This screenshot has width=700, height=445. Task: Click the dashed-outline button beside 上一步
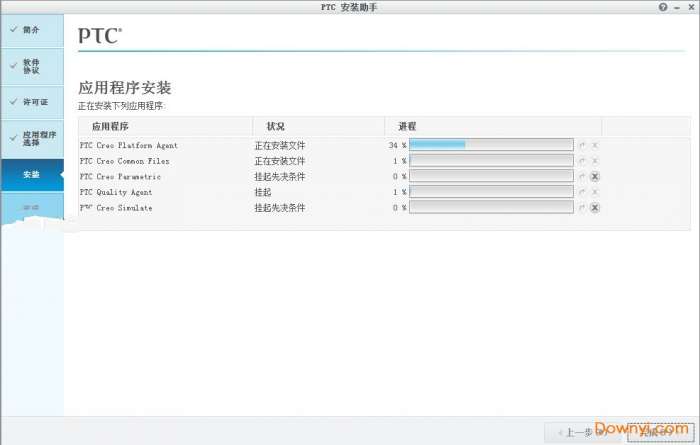pyautogui.click(x=661, y=432)
